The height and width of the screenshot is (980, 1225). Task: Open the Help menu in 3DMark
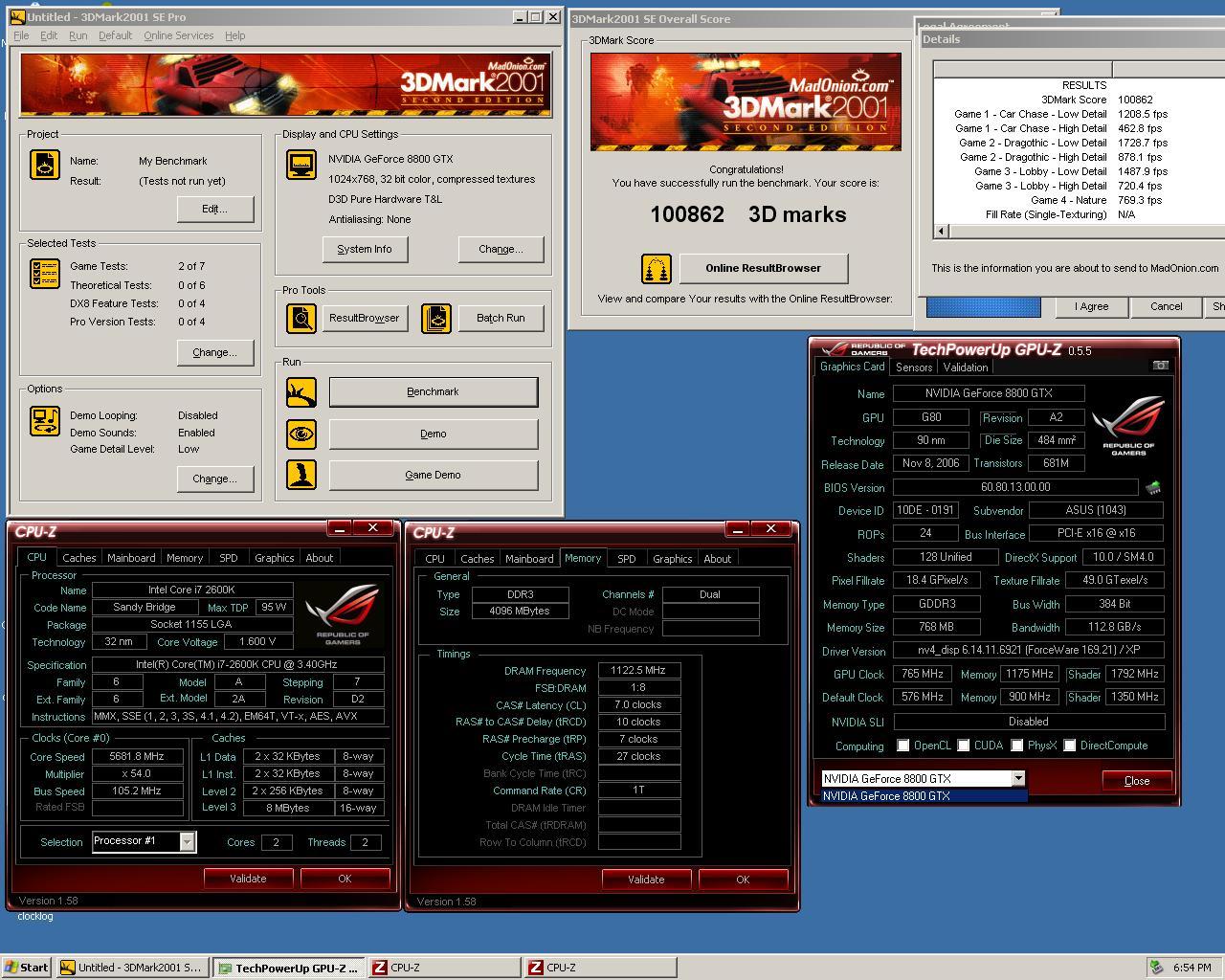[235, 35]
